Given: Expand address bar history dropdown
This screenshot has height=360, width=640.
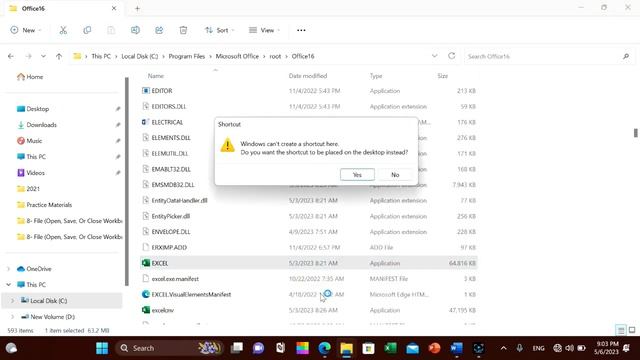Looking at the screenshot, I should [434, 56].
